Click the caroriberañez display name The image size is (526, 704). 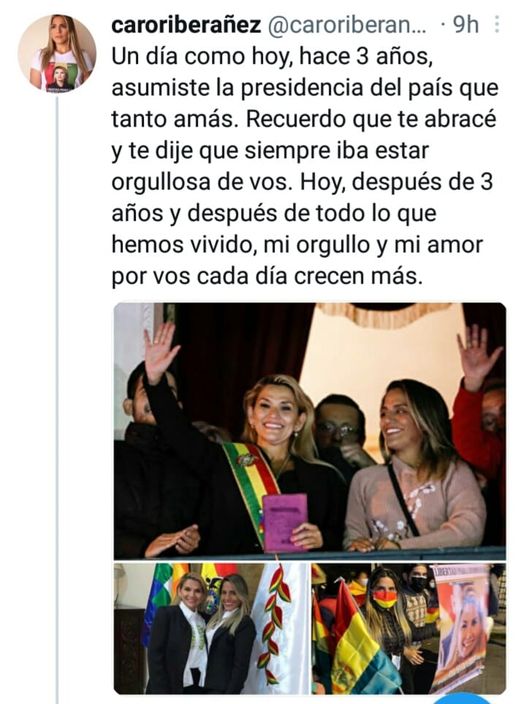pos(186,25)
